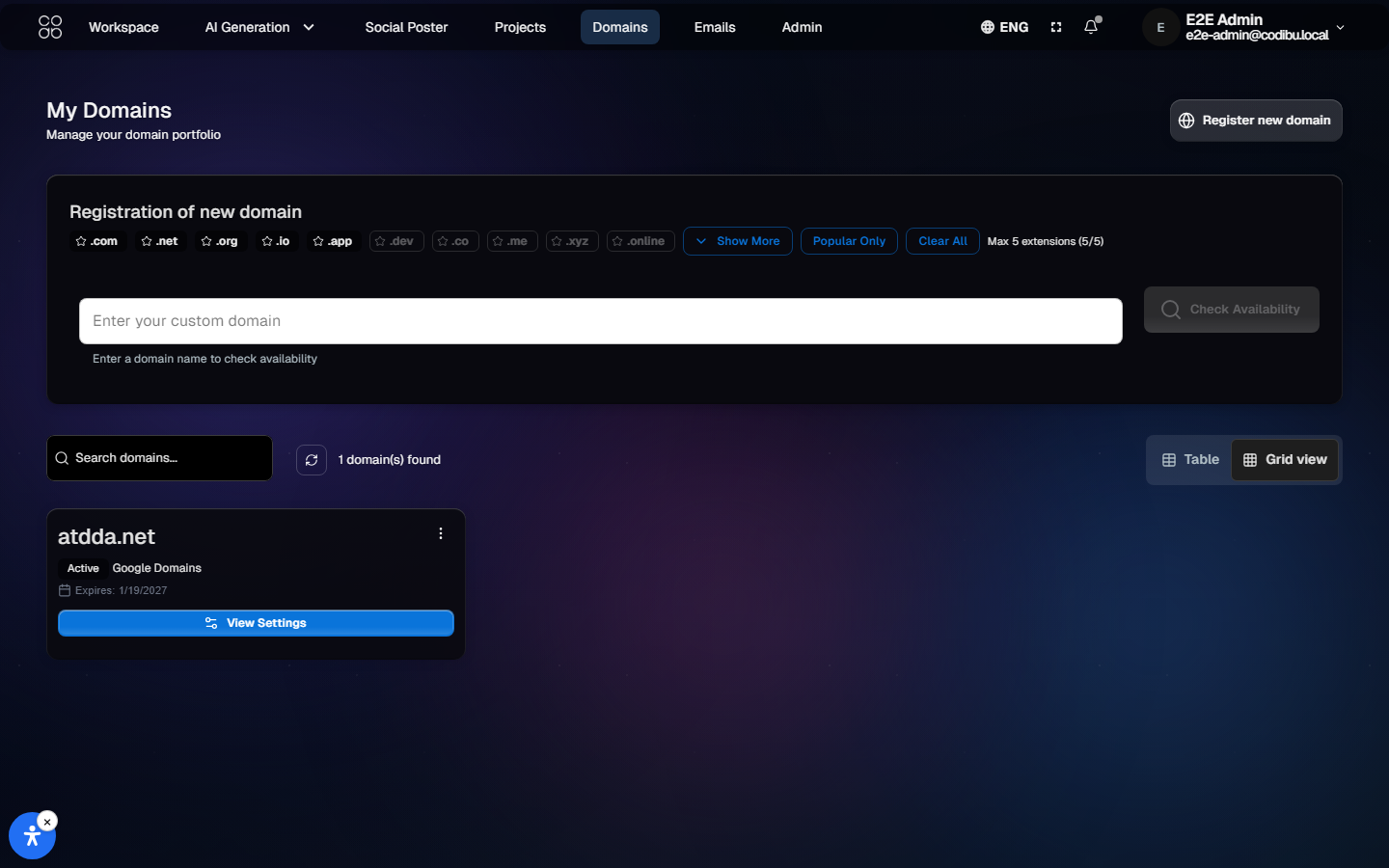Switch to Grid view

pyautogui.click(x=1285, y=460)
